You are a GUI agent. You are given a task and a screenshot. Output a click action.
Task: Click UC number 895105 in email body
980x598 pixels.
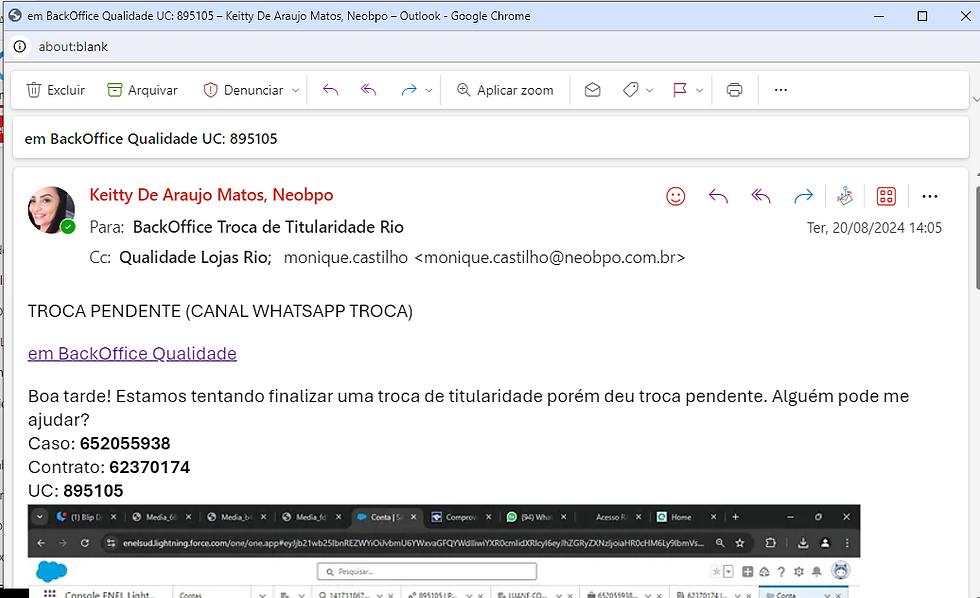click(93, 491)
